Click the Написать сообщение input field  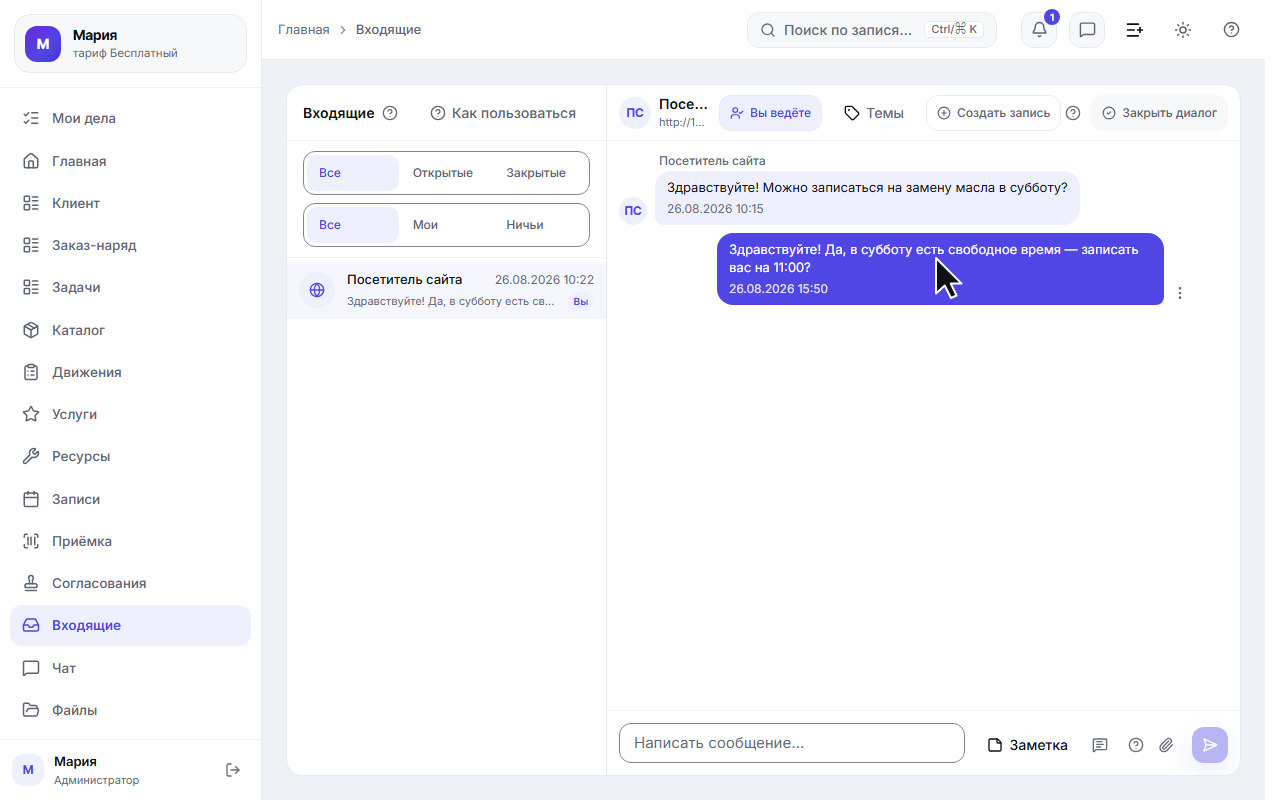[x=792, y=743]
